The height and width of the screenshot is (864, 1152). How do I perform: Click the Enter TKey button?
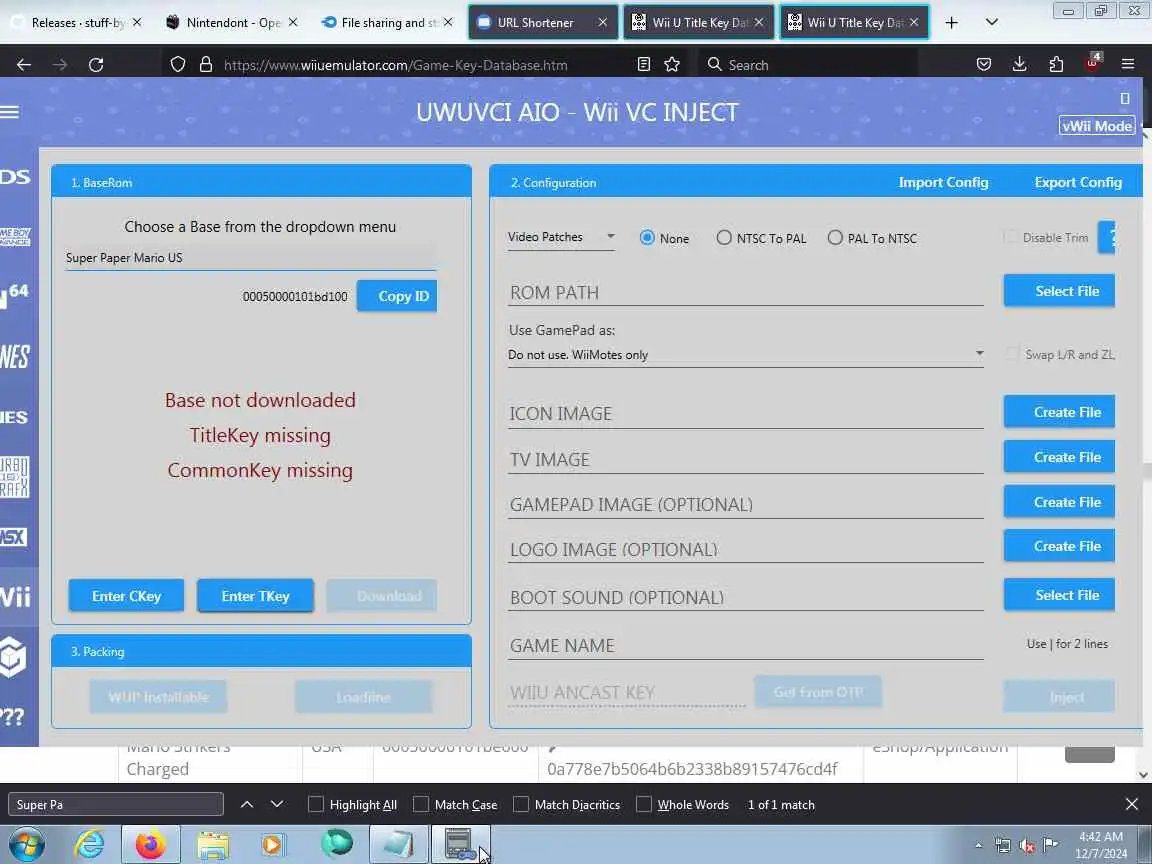[x=256, y=596]
